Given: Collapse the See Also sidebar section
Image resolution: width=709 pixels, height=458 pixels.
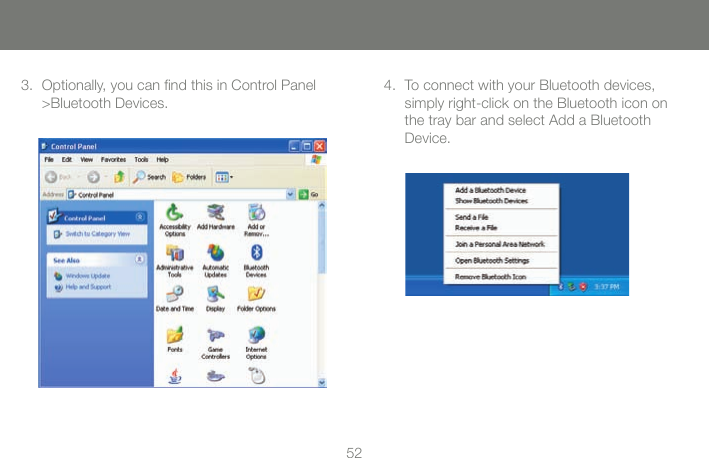Looking at the screenshot, I should [140, 259].
